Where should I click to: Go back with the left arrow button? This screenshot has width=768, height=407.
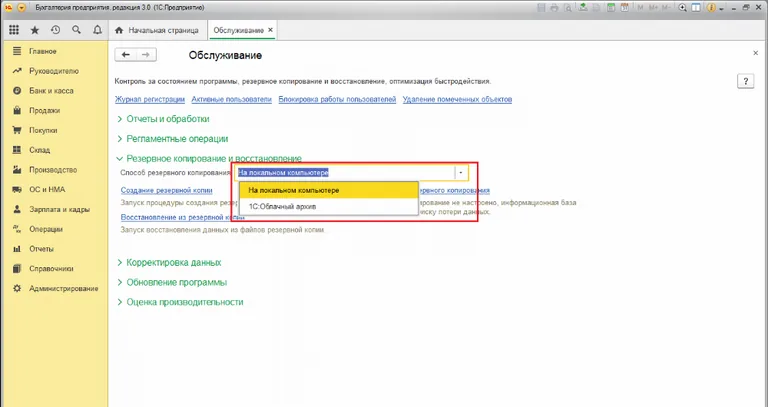click(125, 55)
